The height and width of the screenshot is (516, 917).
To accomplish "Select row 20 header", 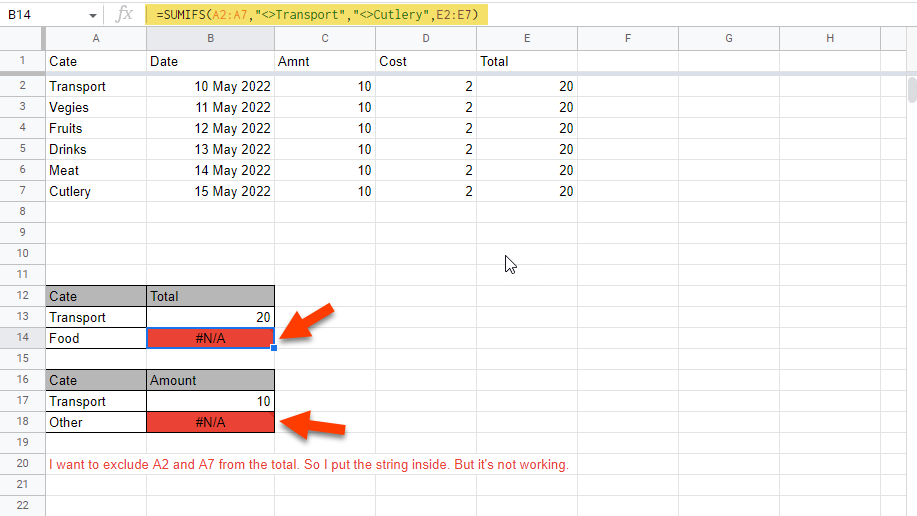I will pyautogui.click(x=22, y=463).
